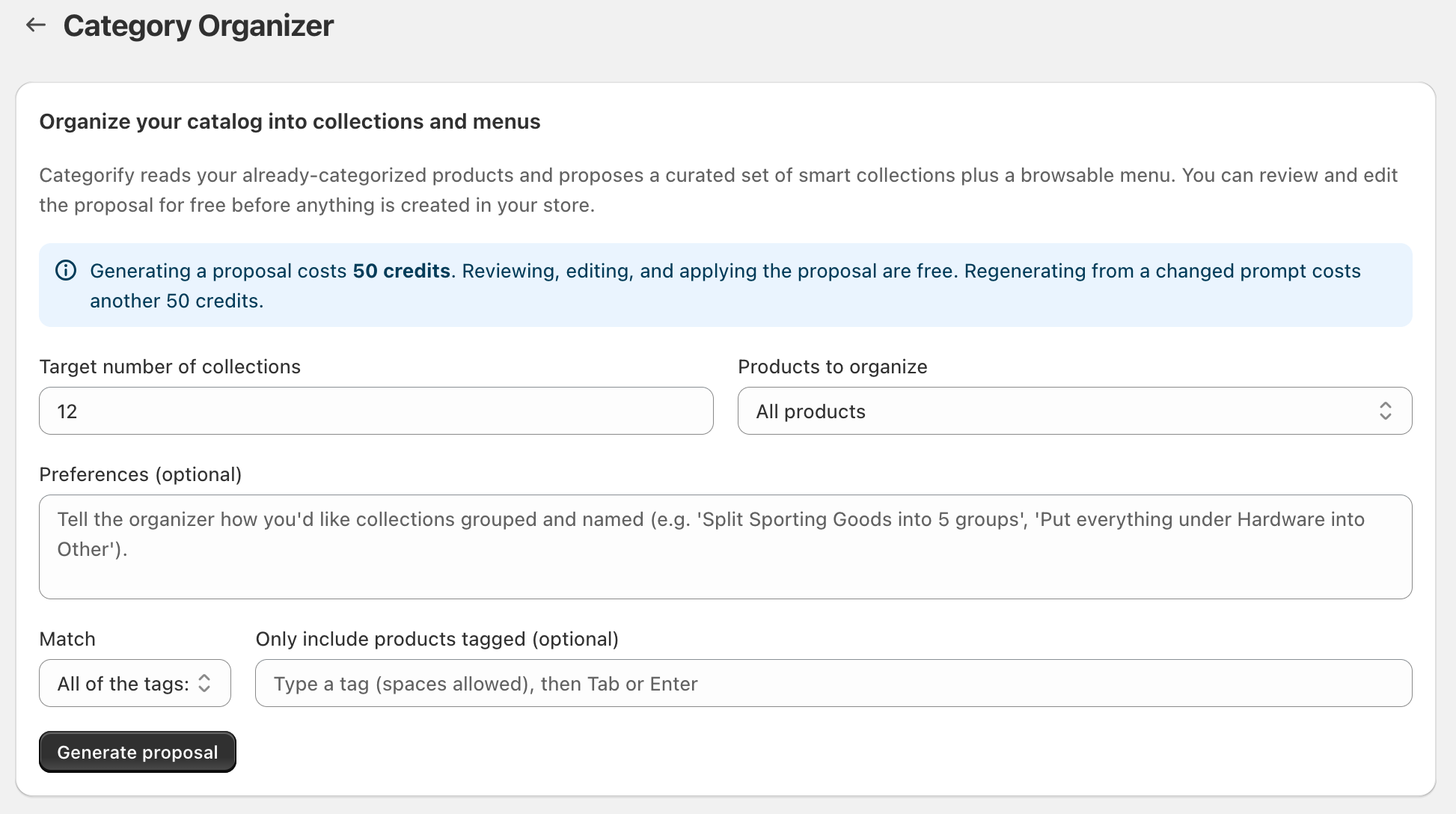Image resolution: width=1456 pixels, height=814 pixels.
Task: Click the 'Products to organize' label
Action: tap(833, 367)
